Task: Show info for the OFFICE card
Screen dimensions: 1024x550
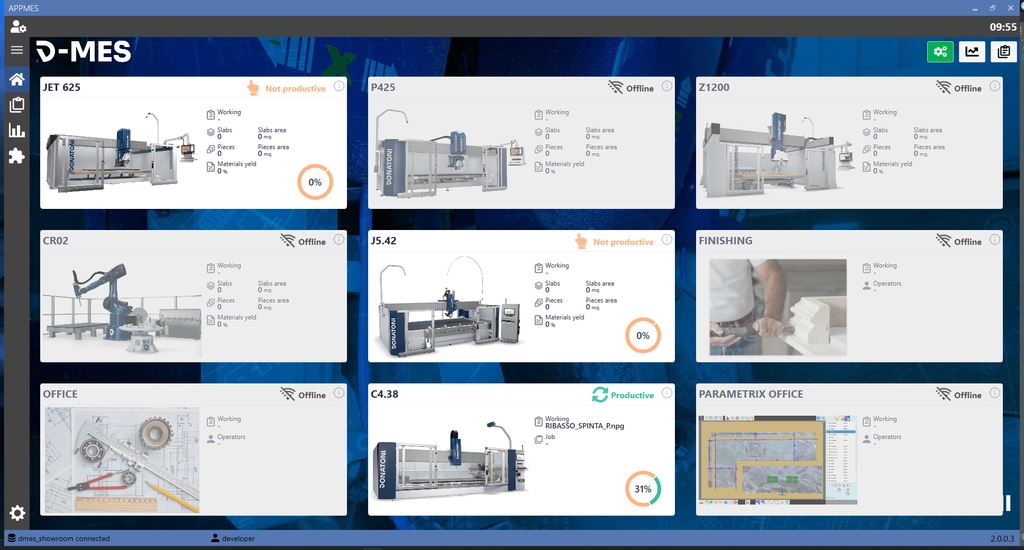Action: (339, 393)
